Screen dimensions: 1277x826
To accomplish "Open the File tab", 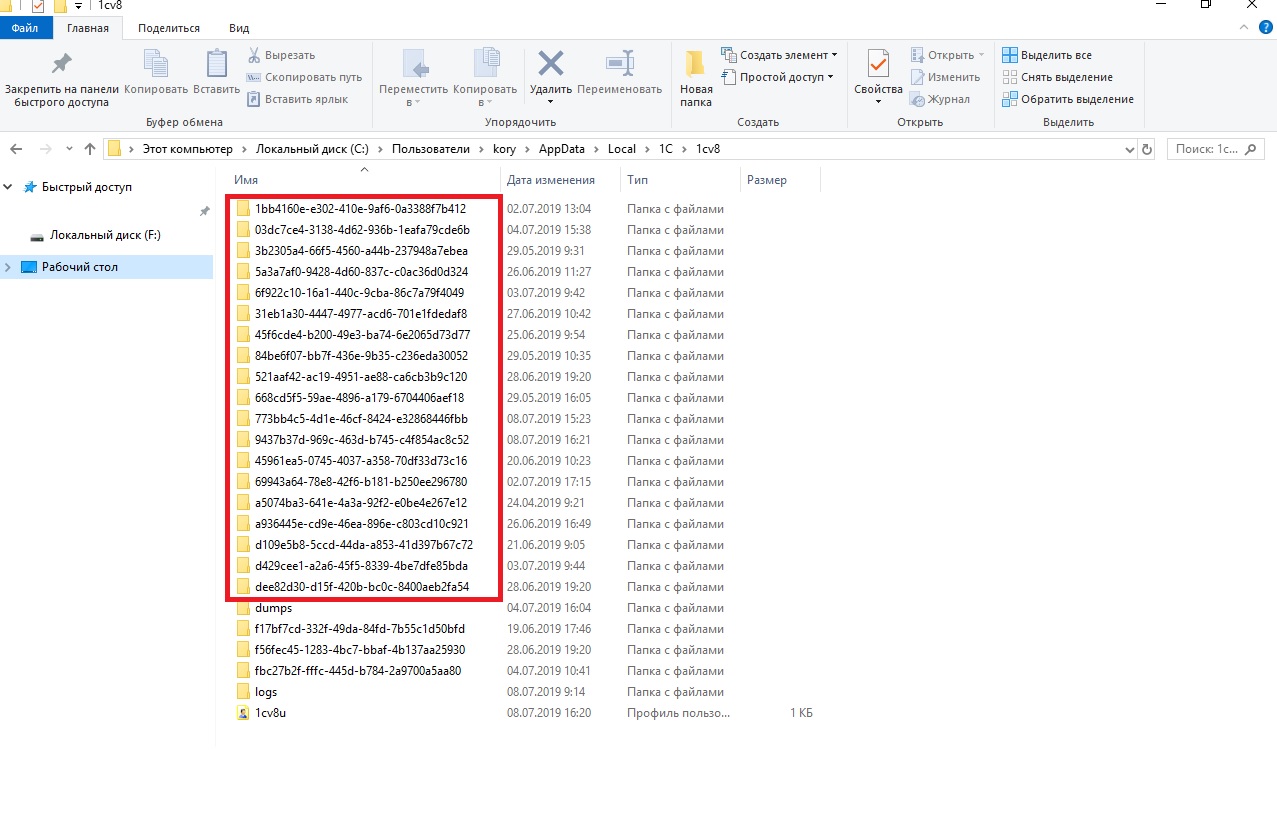I will (25, 28).
